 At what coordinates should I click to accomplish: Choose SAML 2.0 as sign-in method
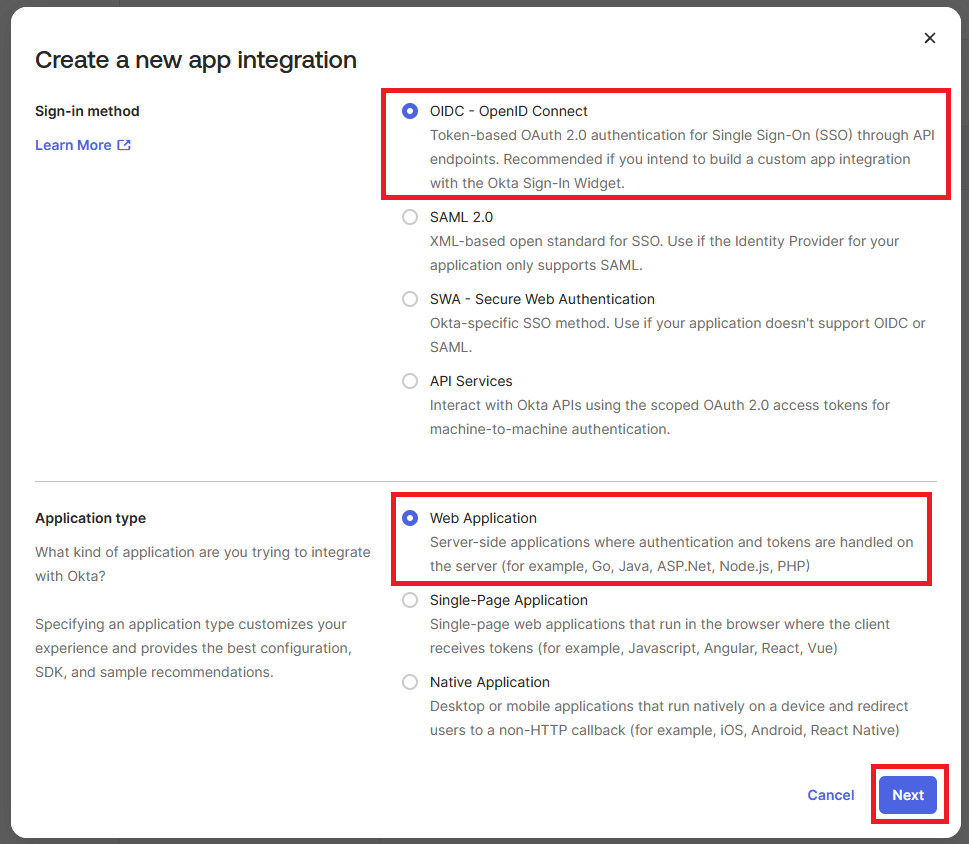click(410, 217)
